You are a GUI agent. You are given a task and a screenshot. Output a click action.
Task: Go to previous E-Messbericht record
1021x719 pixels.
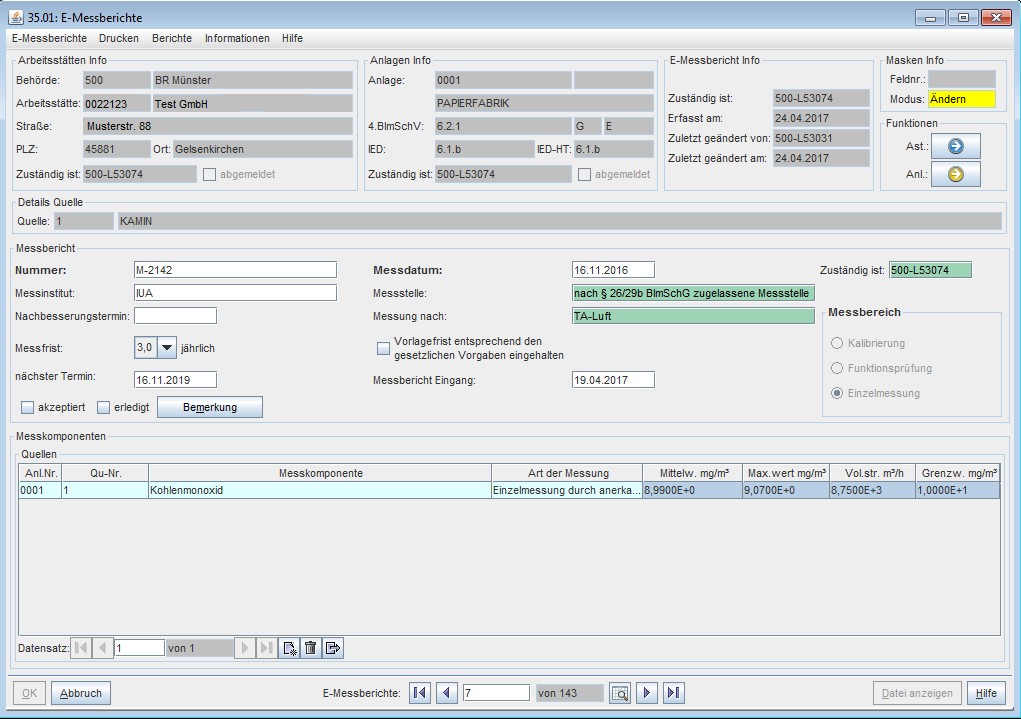coord(447,693)
